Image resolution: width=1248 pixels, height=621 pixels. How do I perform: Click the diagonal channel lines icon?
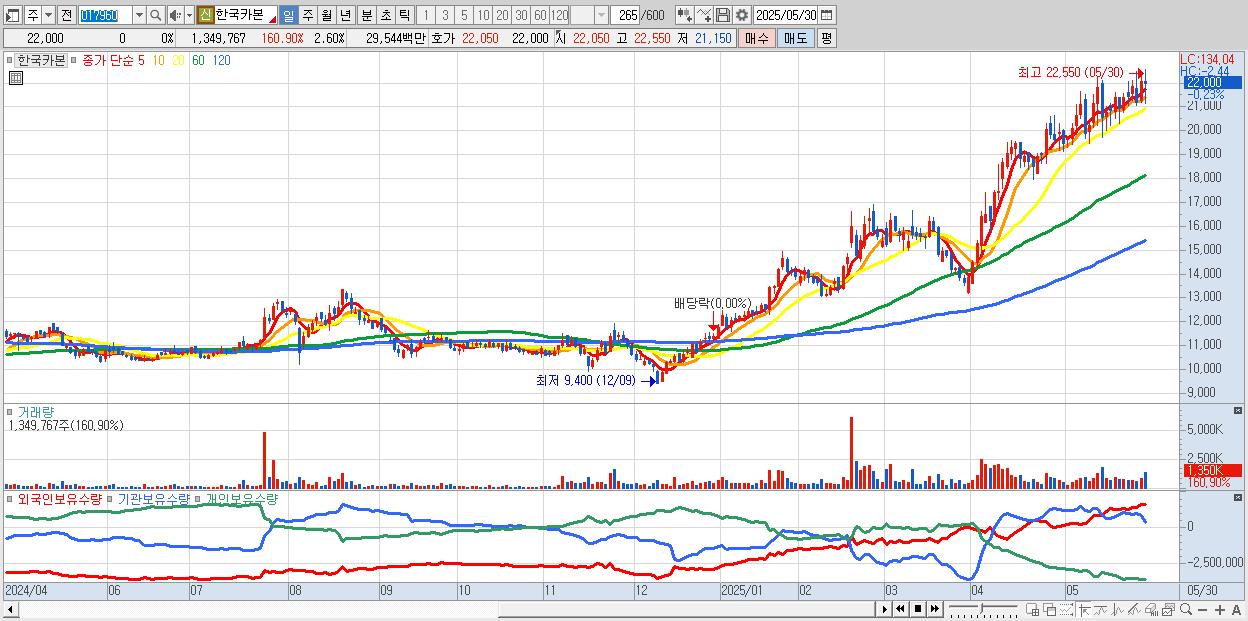[1133, 609]
